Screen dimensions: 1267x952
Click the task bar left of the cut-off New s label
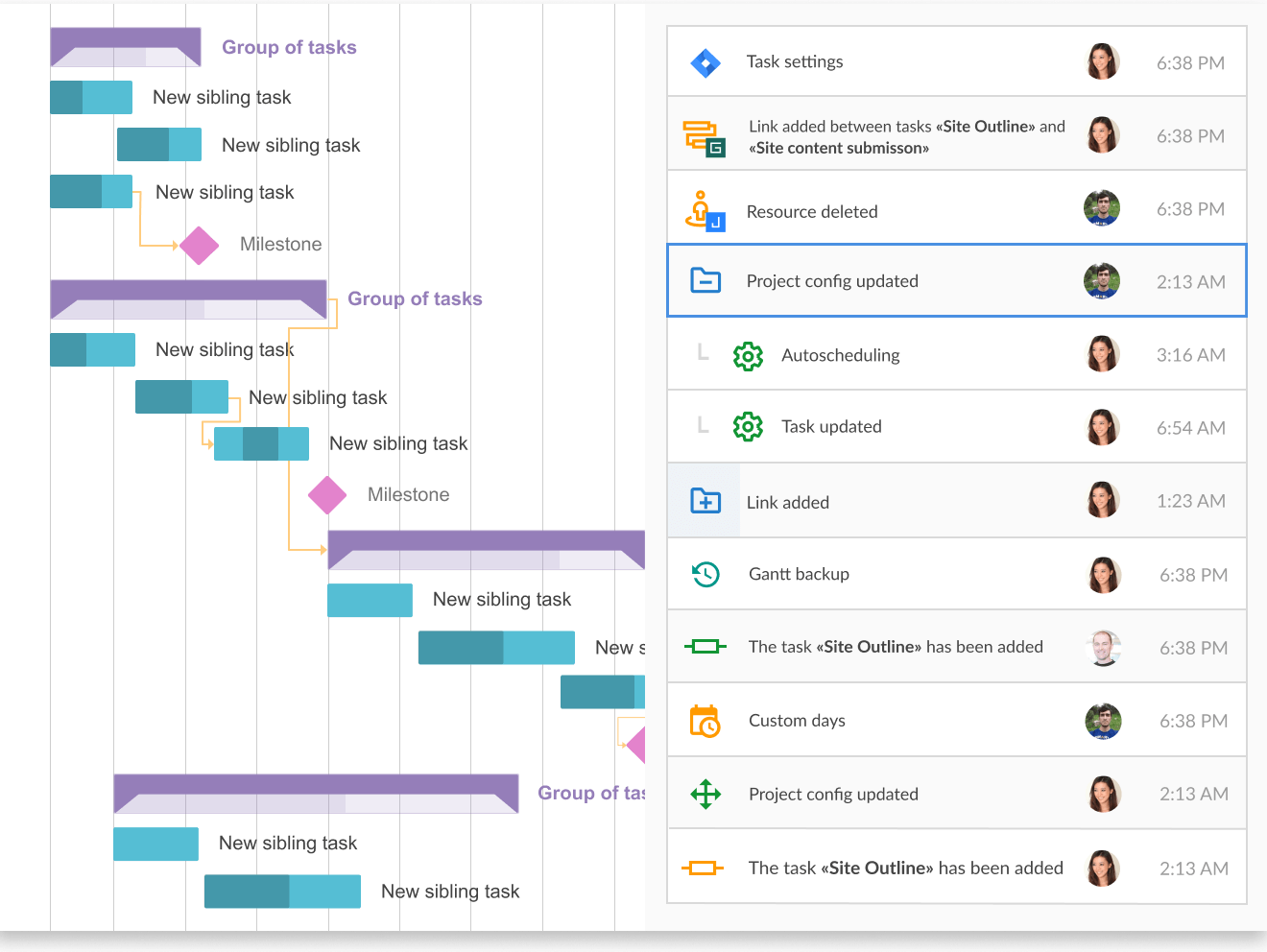coord(496,648)
